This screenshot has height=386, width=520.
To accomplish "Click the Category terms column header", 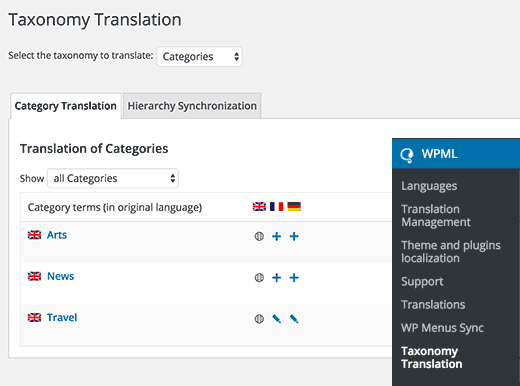I will [x=115, y=207].
